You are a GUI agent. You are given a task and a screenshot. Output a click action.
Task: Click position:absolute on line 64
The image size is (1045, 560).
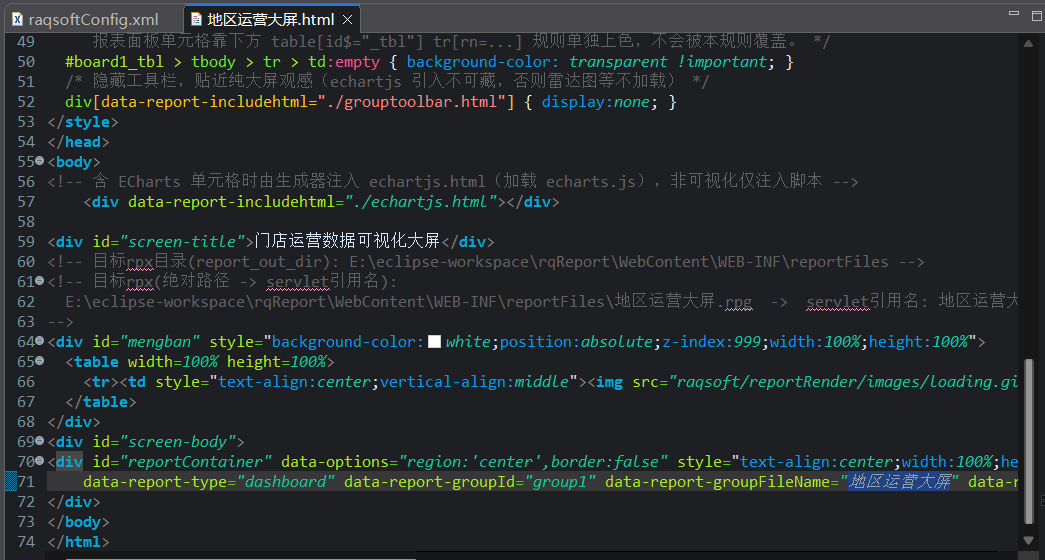coord(576,342)
